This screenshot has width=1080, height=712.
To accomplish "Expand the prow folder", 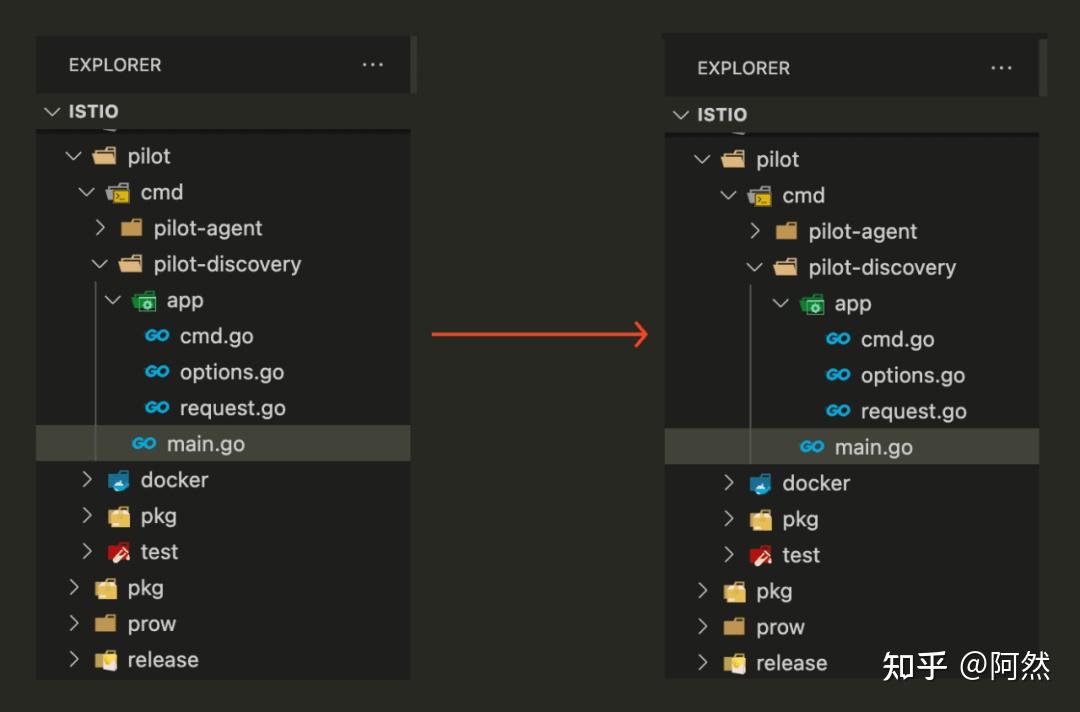I will tap(74, 623).
